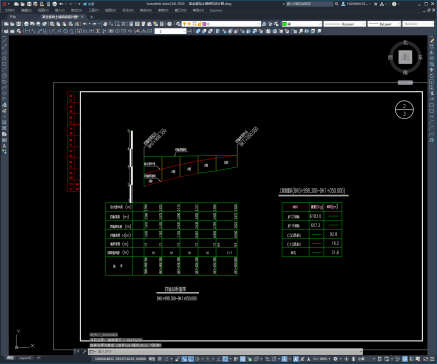
Task: Open the QuickCalc calculator icon
Action: coord(162,24)
